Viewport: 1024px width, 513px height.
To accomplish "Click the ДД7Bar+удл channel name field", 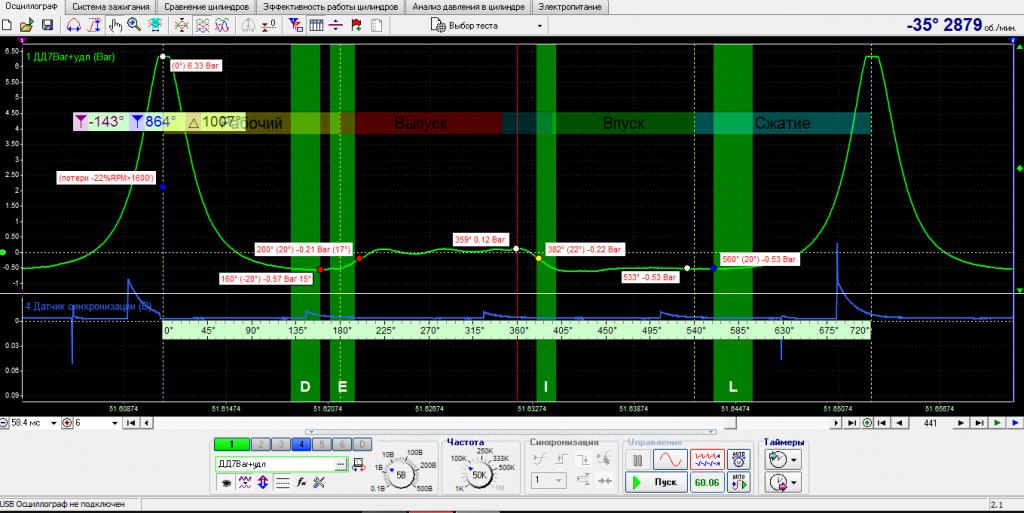I will click(x=275, y=464).
